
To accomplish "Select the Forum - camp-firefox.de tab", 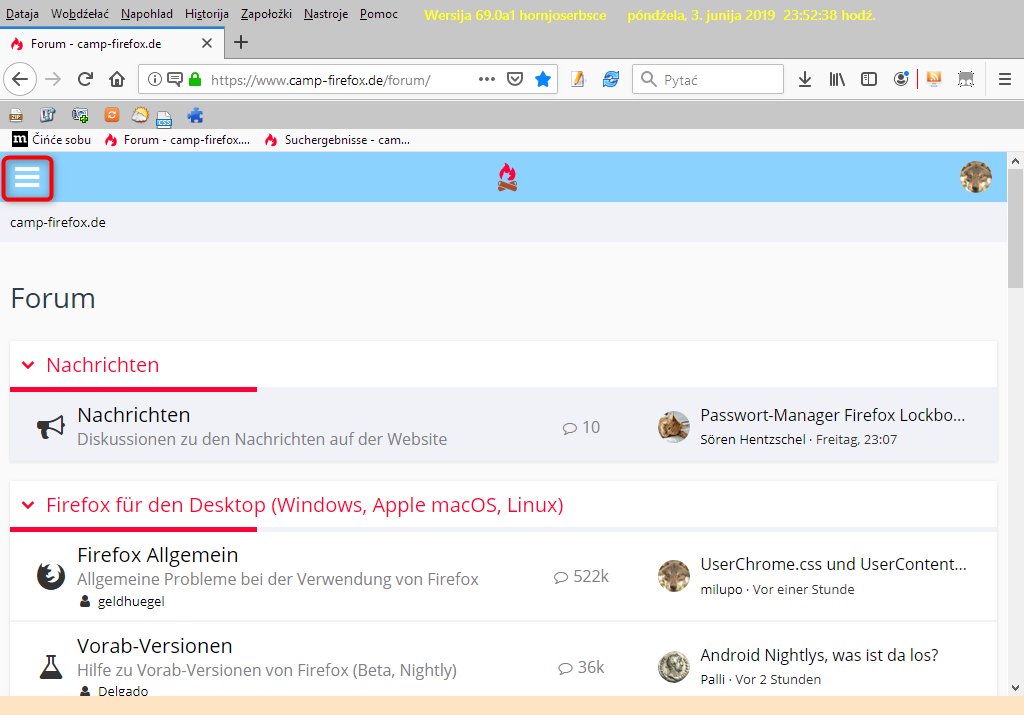I will point(112,44).
